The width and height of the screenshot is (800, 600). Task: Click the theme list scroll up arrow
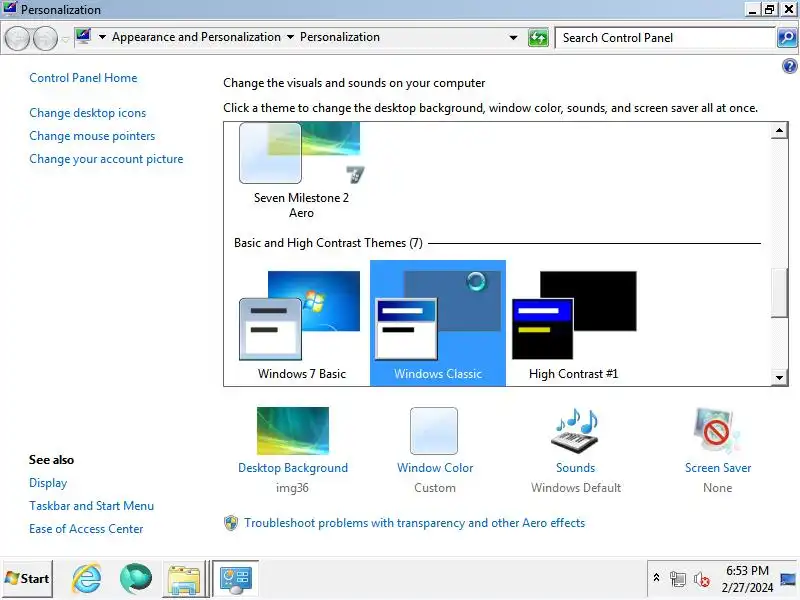(x=779, y=131)
